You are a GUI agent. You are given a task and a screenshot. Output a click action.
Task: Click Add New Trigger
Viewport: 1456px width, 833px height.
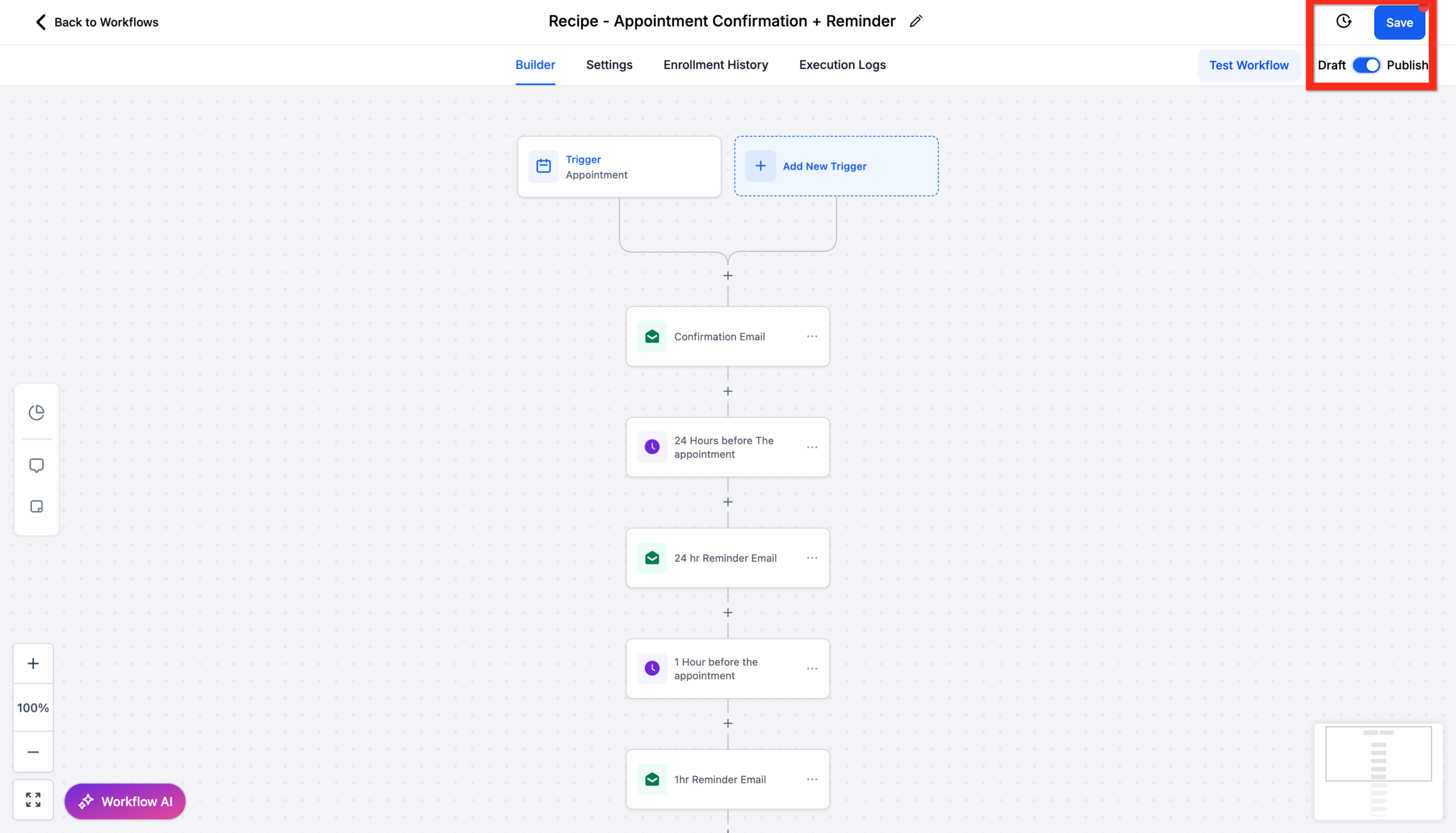click(x=824, y=166)
